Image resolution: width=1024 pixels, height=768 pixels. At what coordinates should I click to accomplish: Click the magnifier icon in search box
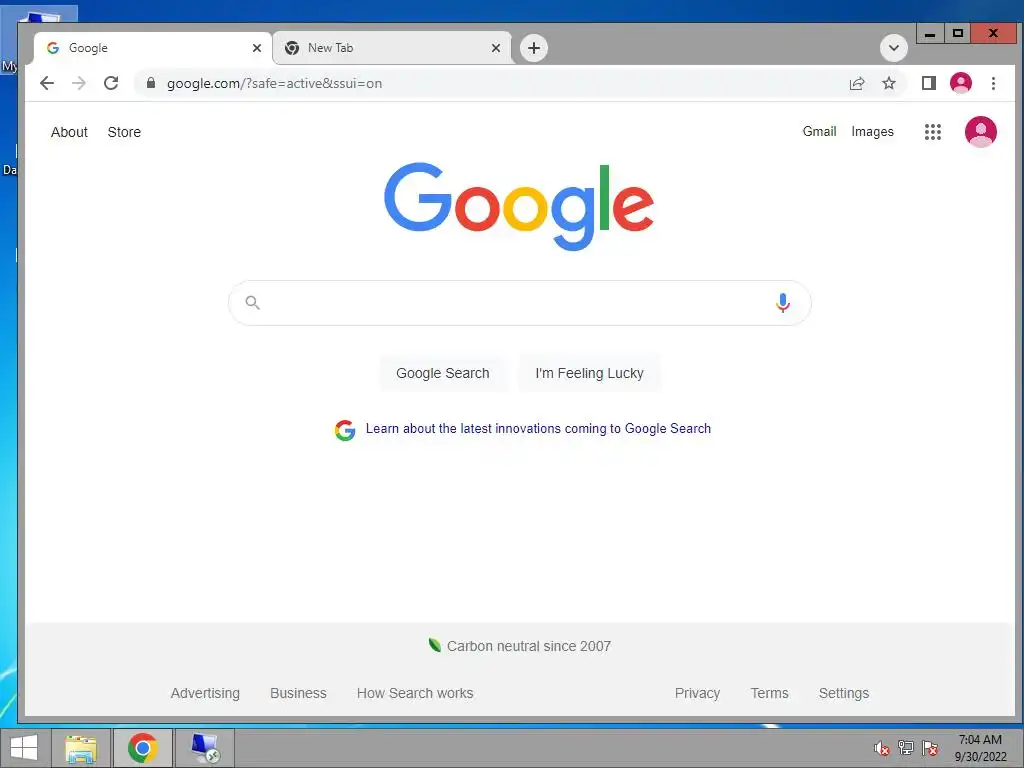(x=253, y=302)
